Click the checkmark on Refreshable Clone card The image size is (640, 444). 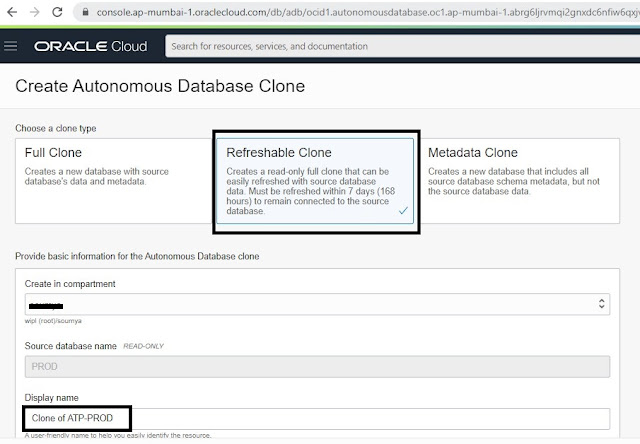401,211
